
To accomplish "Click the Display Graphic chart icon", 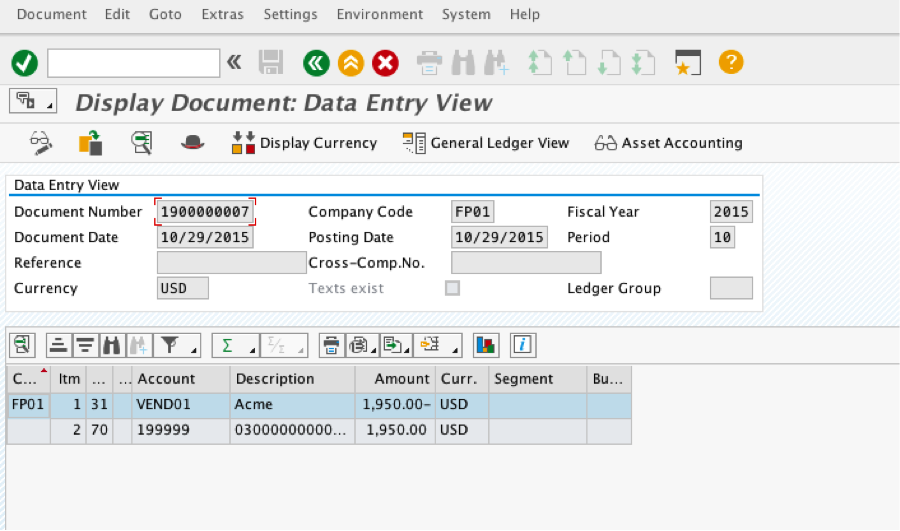I will pos(486,345).
